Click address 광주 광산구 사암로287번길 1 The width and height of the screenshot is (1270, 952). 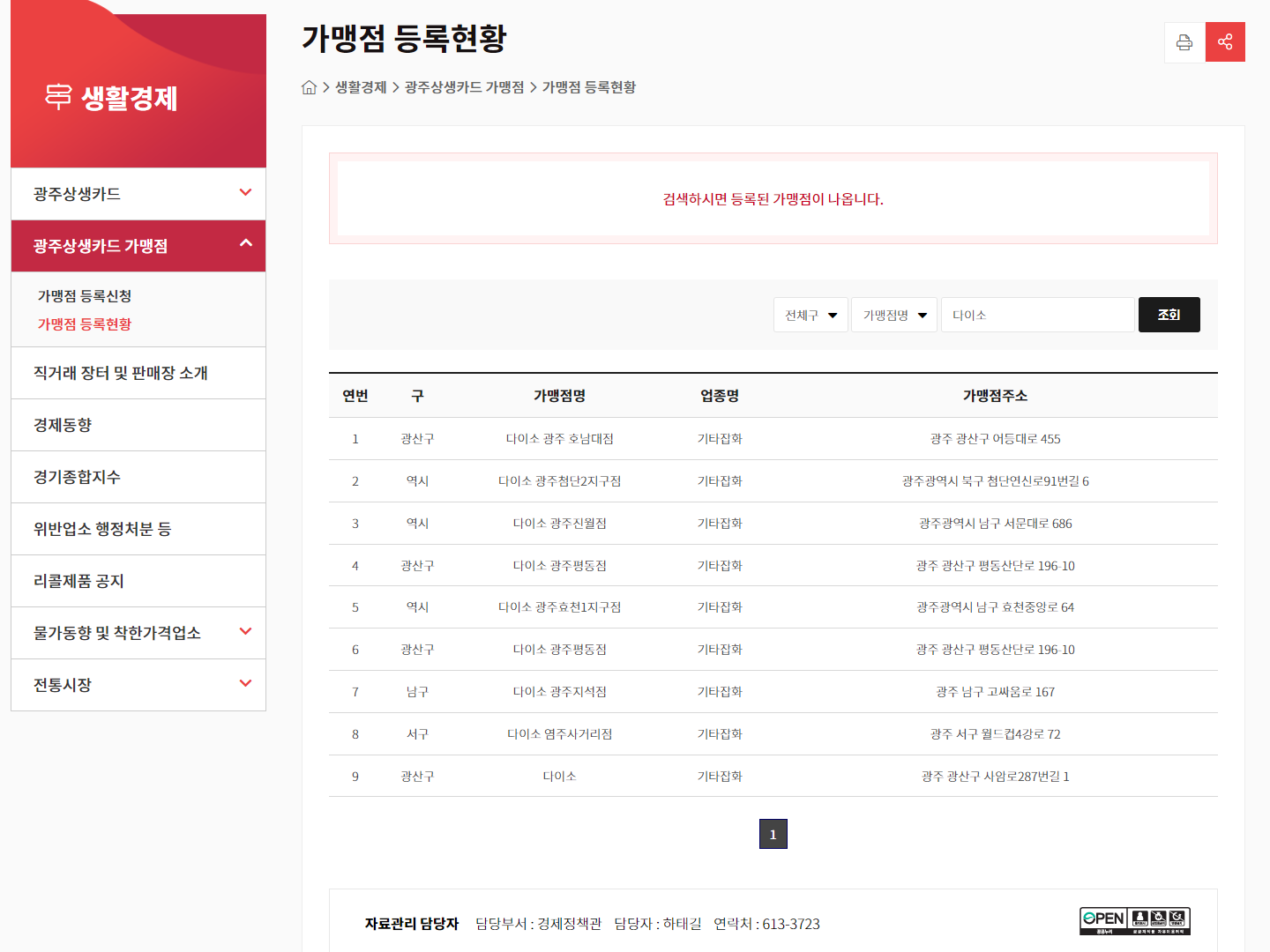(996, 777)
